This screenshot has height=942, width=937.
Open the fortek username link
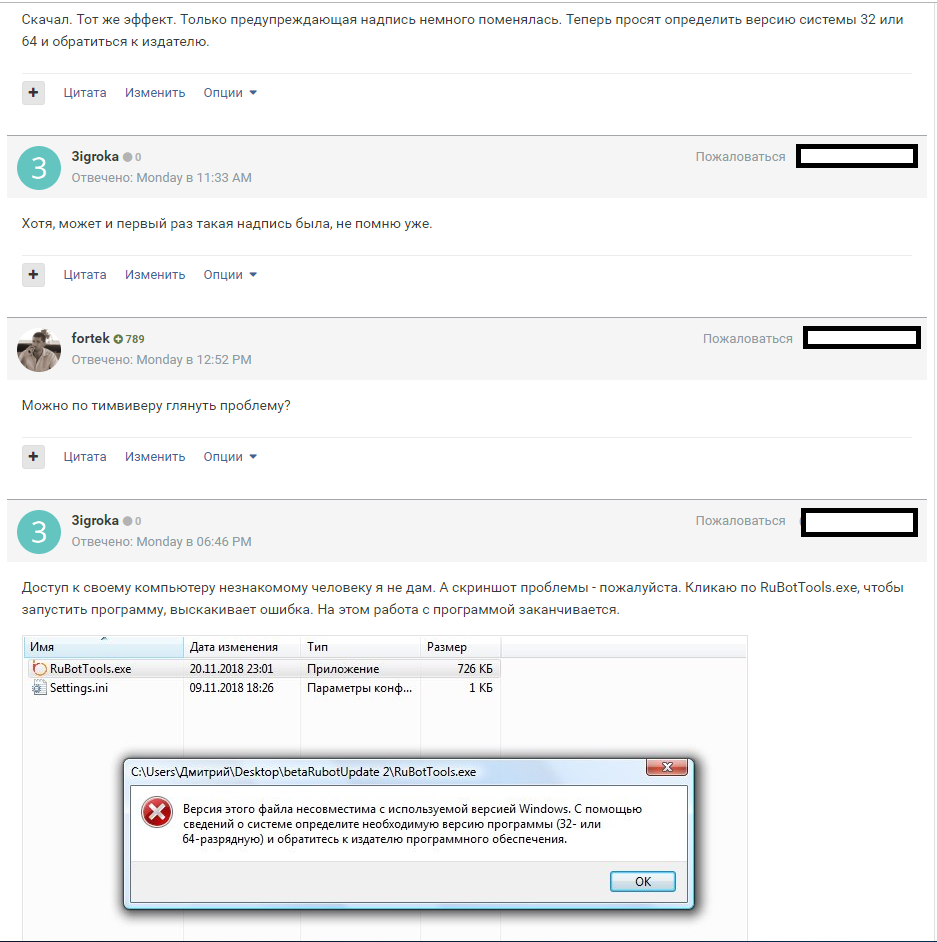[91, 338]
